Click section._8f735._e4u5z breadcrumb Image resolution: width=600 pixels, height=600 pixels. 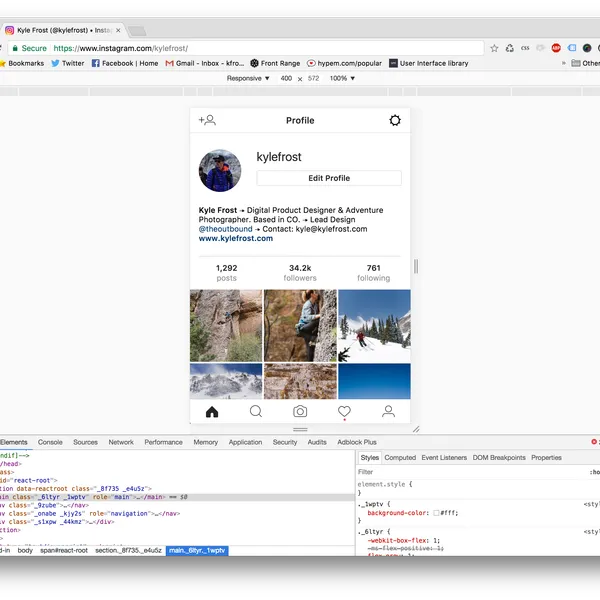128,551
